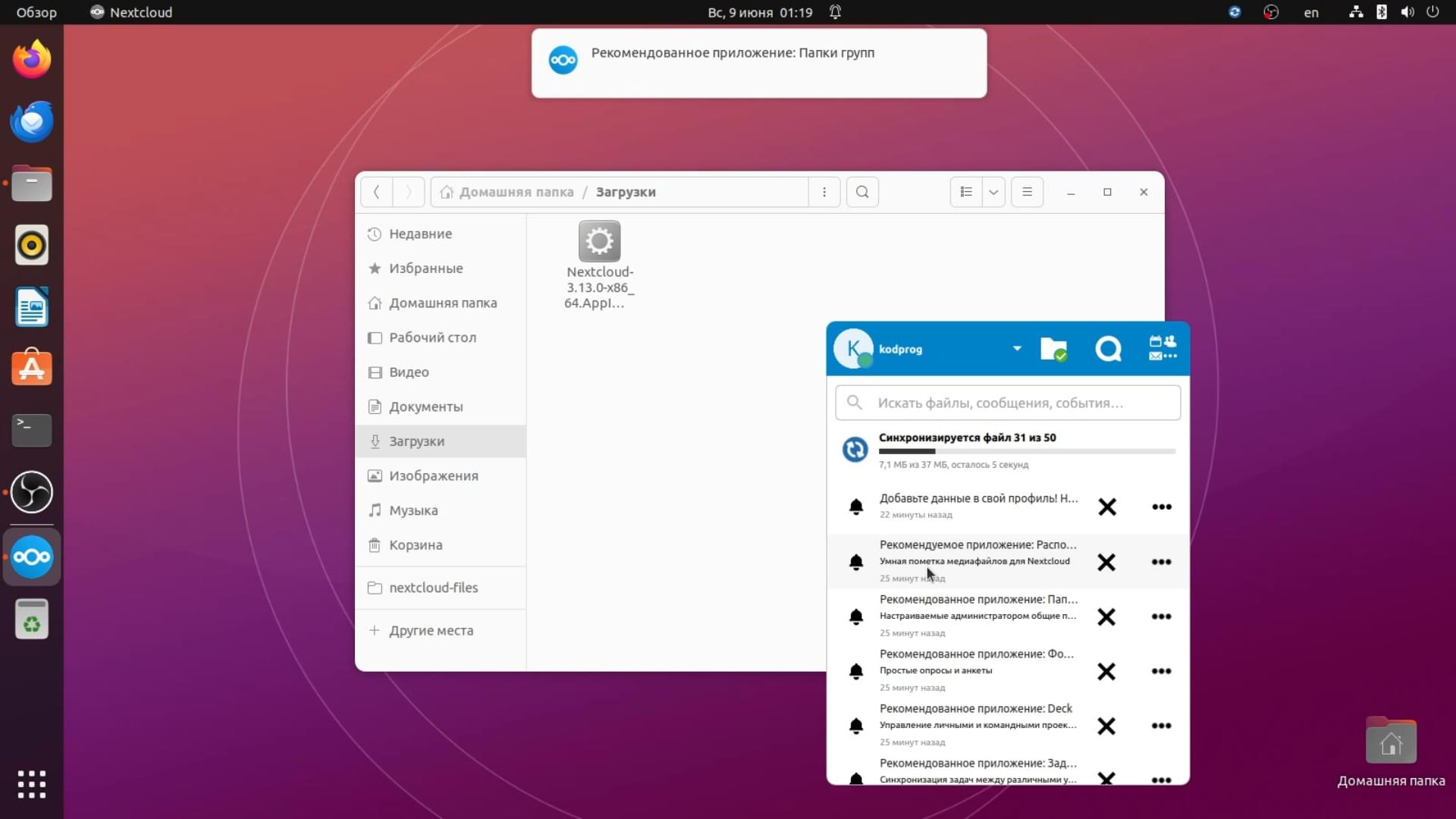This screenshot has width=1456, height=819.
Task: Dismiss the 'Добавьте данные в свой профиль' notification
Action: point(1107,507)
